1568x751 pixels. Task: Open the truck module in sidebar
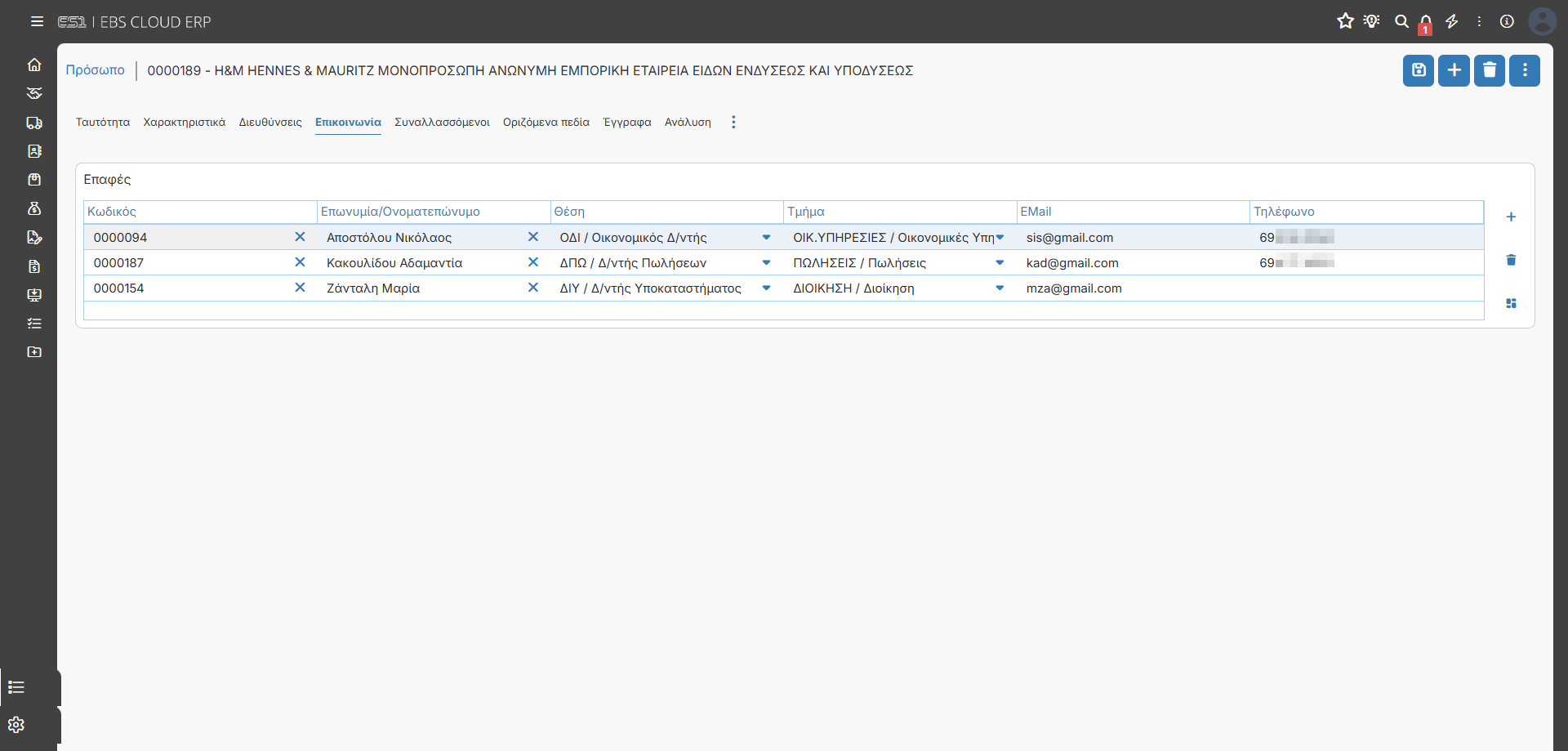[x=34, y=123]
